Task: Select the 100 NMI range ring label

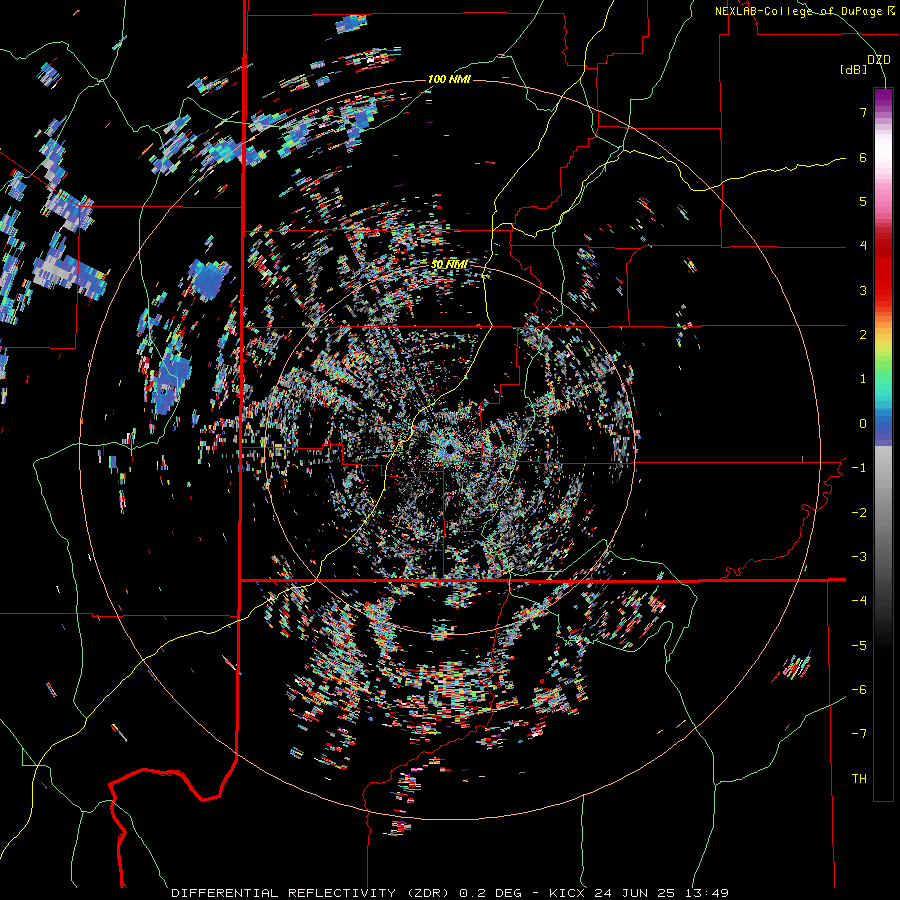Action: pyautogui.click(x=449, y=79)
